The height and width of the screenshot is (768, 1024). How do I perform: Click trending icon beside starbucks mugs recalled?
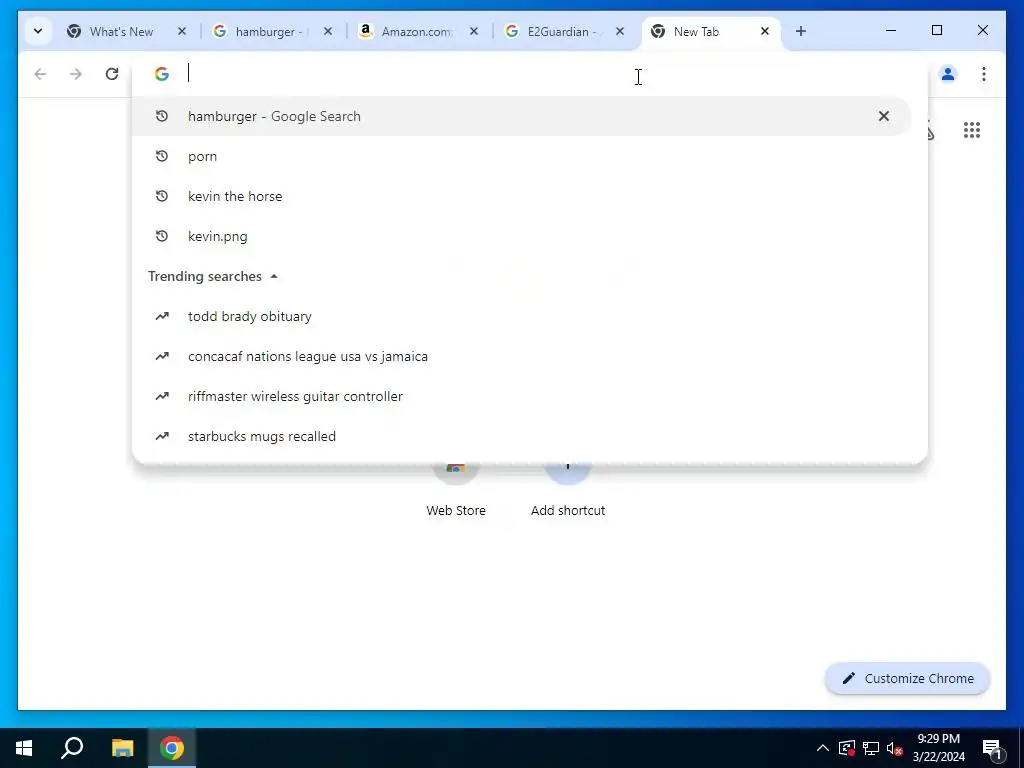162,436
